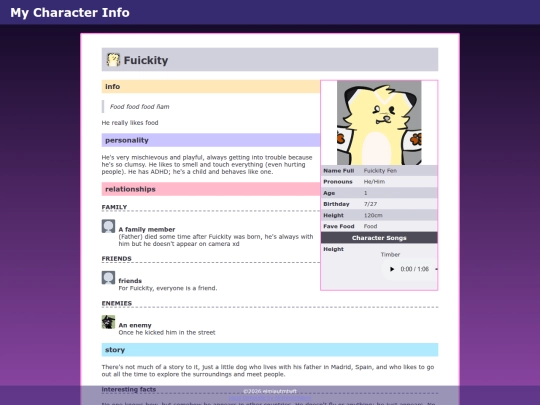The height and width of the screenshot is (405, 540).
Task: Click 'An enemy' entry name
Action: tap(135, 325)
